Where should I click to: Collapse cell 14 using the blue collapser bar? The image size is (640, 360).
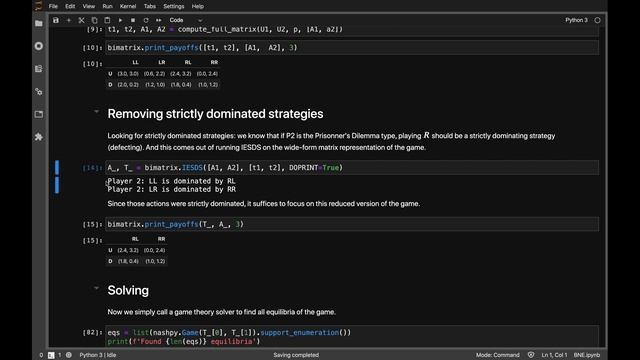tap(57, 167)
